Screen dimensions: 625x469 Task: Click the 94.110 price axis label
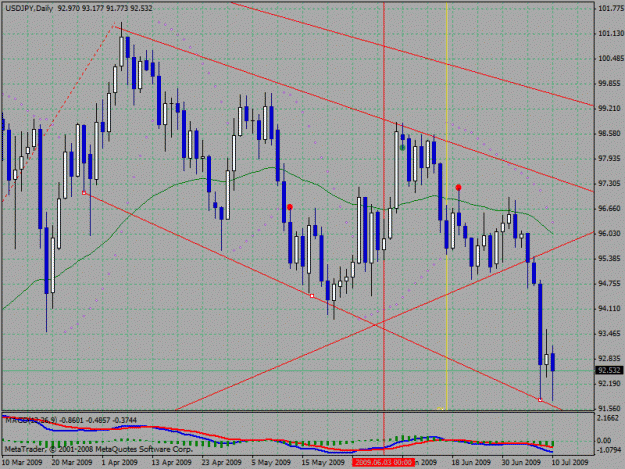(x=611, y=308)
